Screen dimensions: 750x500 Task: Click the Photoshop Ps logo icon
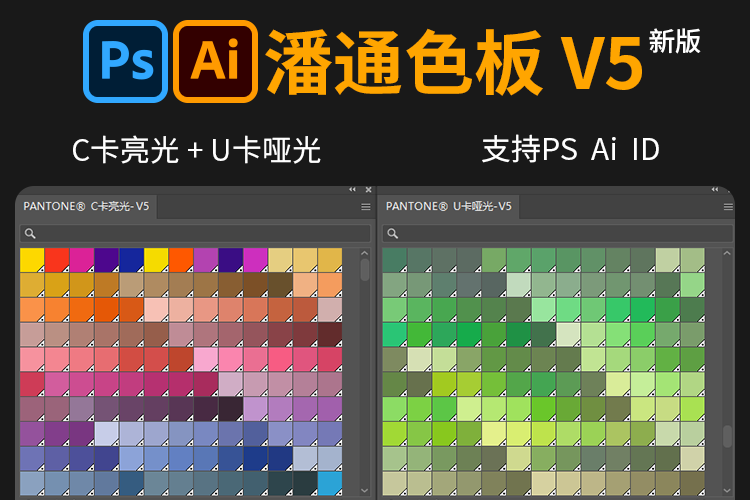click(125, 60)
